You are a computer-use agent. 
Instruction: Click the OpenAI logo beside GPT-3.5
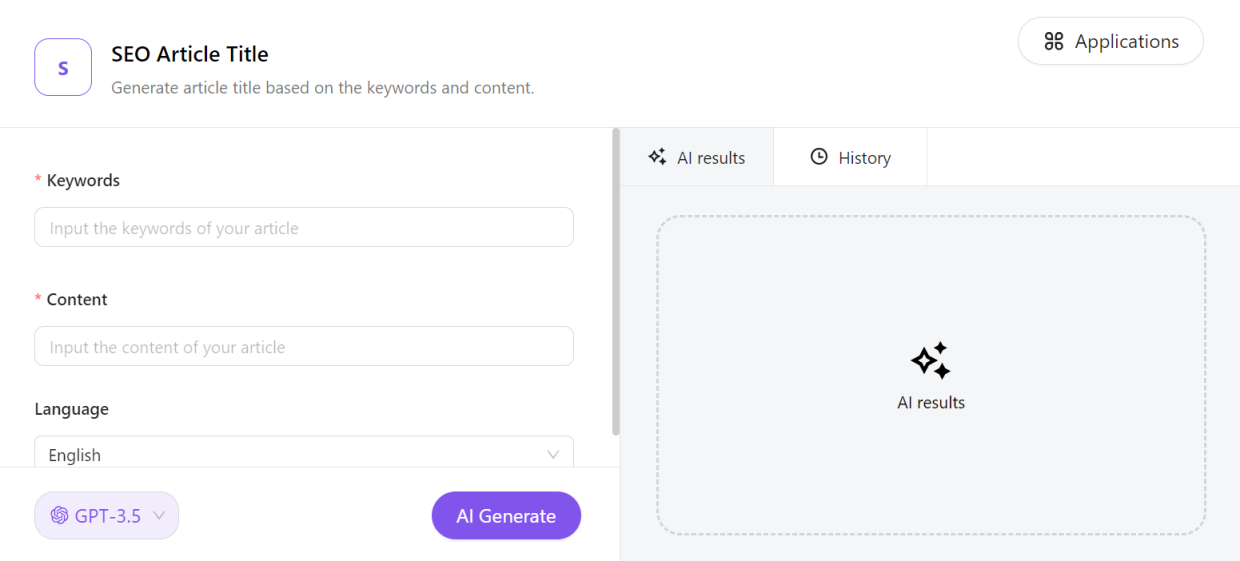59,516
